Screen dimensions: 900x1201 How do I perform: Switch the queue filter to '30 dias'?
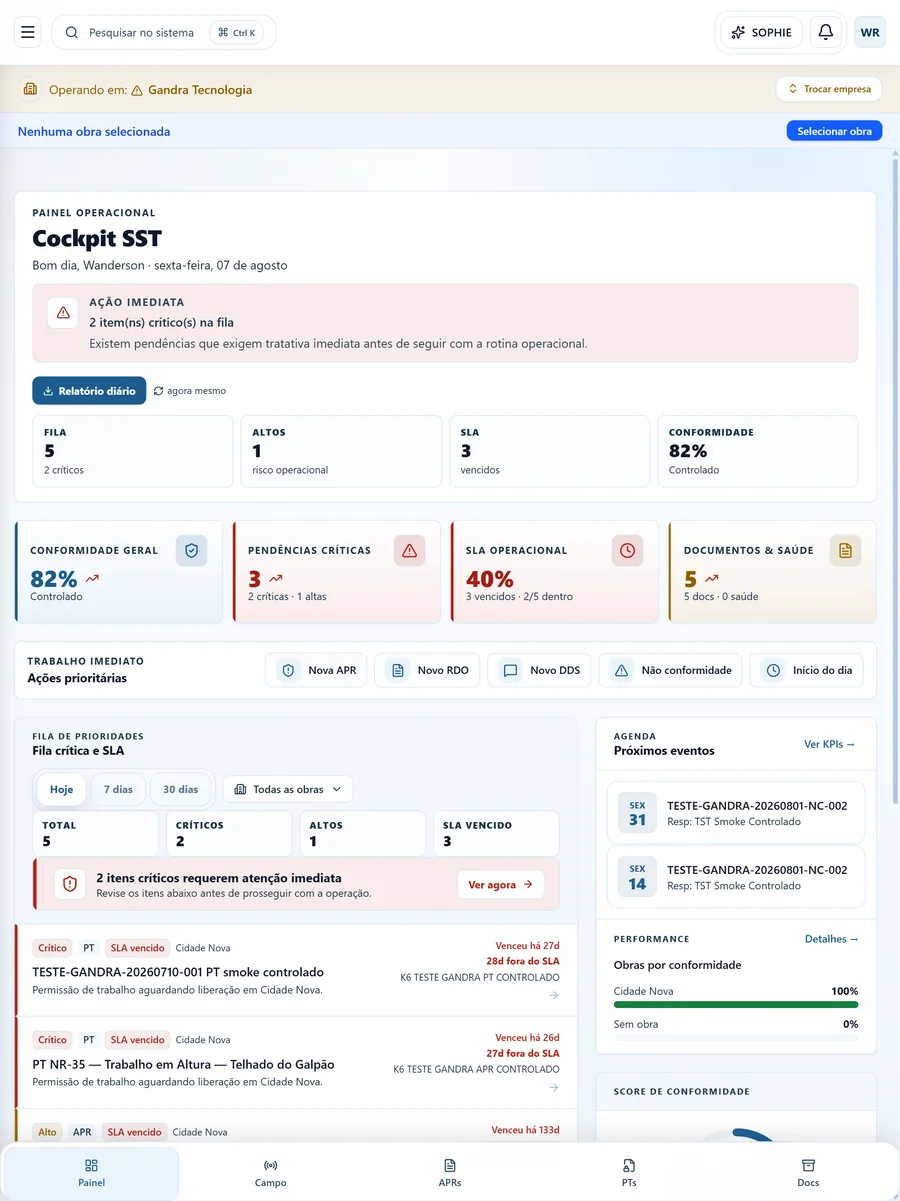coord(181,789)
